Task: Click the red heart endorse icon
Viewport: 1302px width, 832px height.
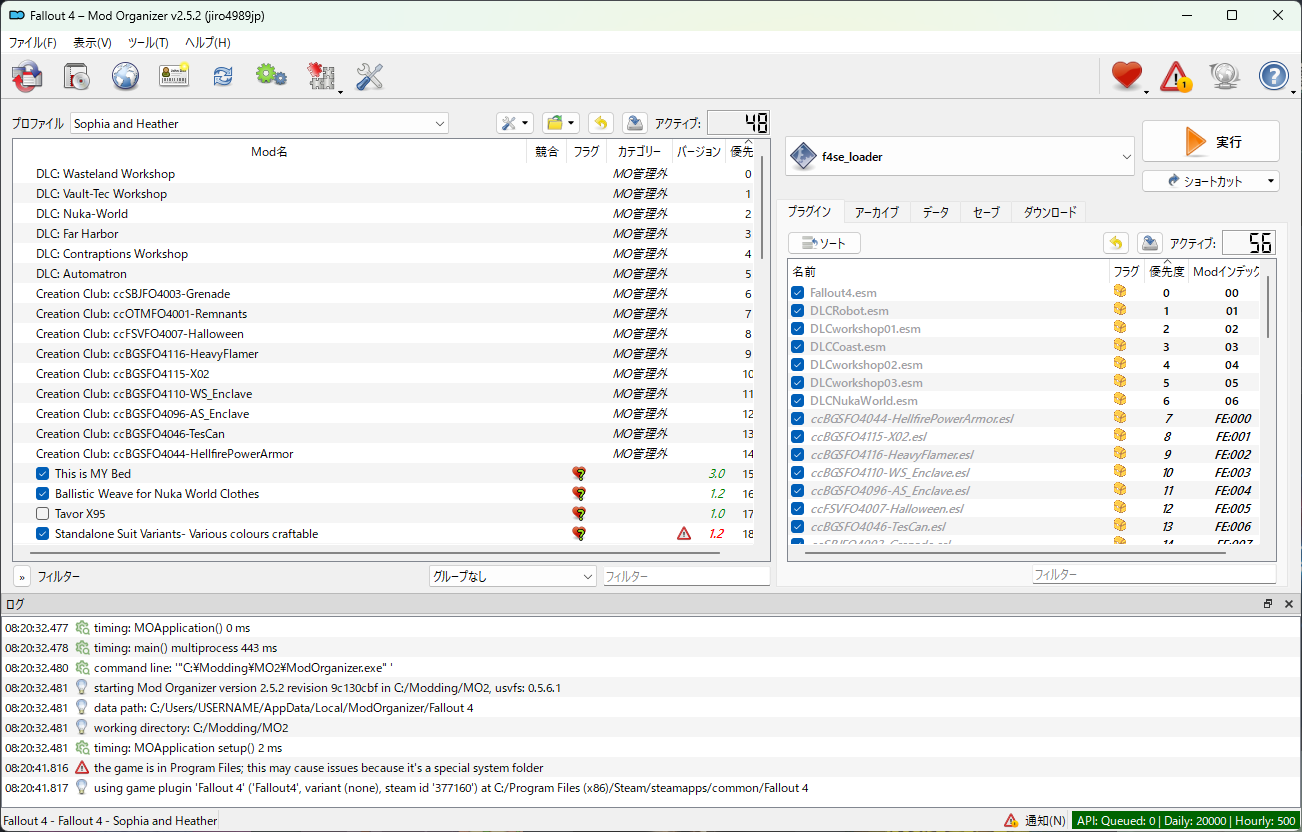Action: tap(1127, 76)
